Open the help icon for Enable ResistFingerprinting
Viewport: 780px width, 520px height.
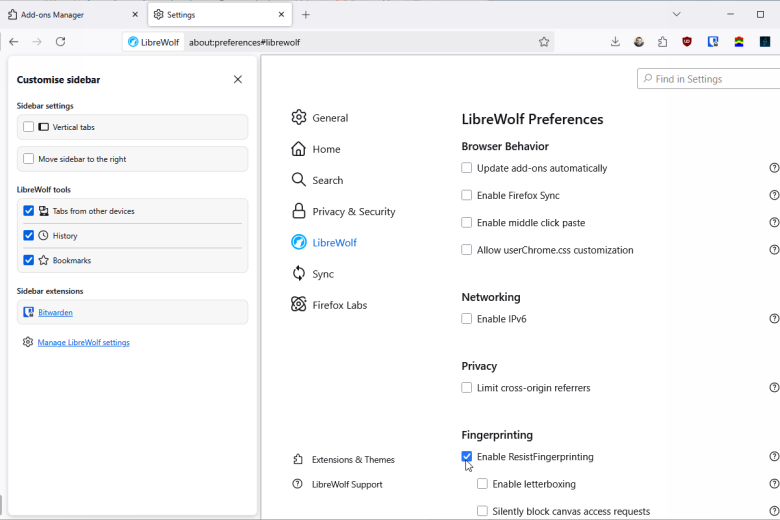[774, 456]
